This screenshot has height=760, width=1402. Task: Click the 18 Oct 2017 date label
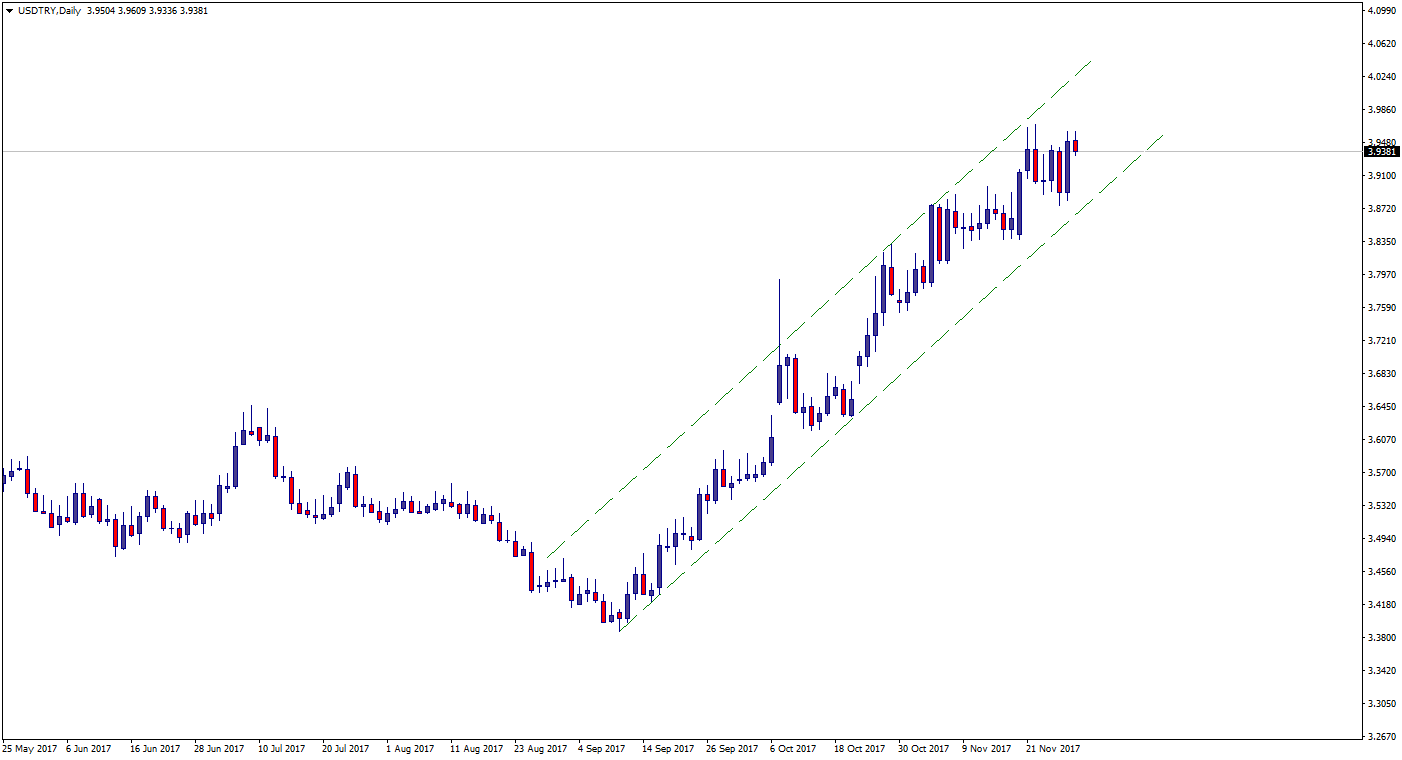[x=860, y=748]
